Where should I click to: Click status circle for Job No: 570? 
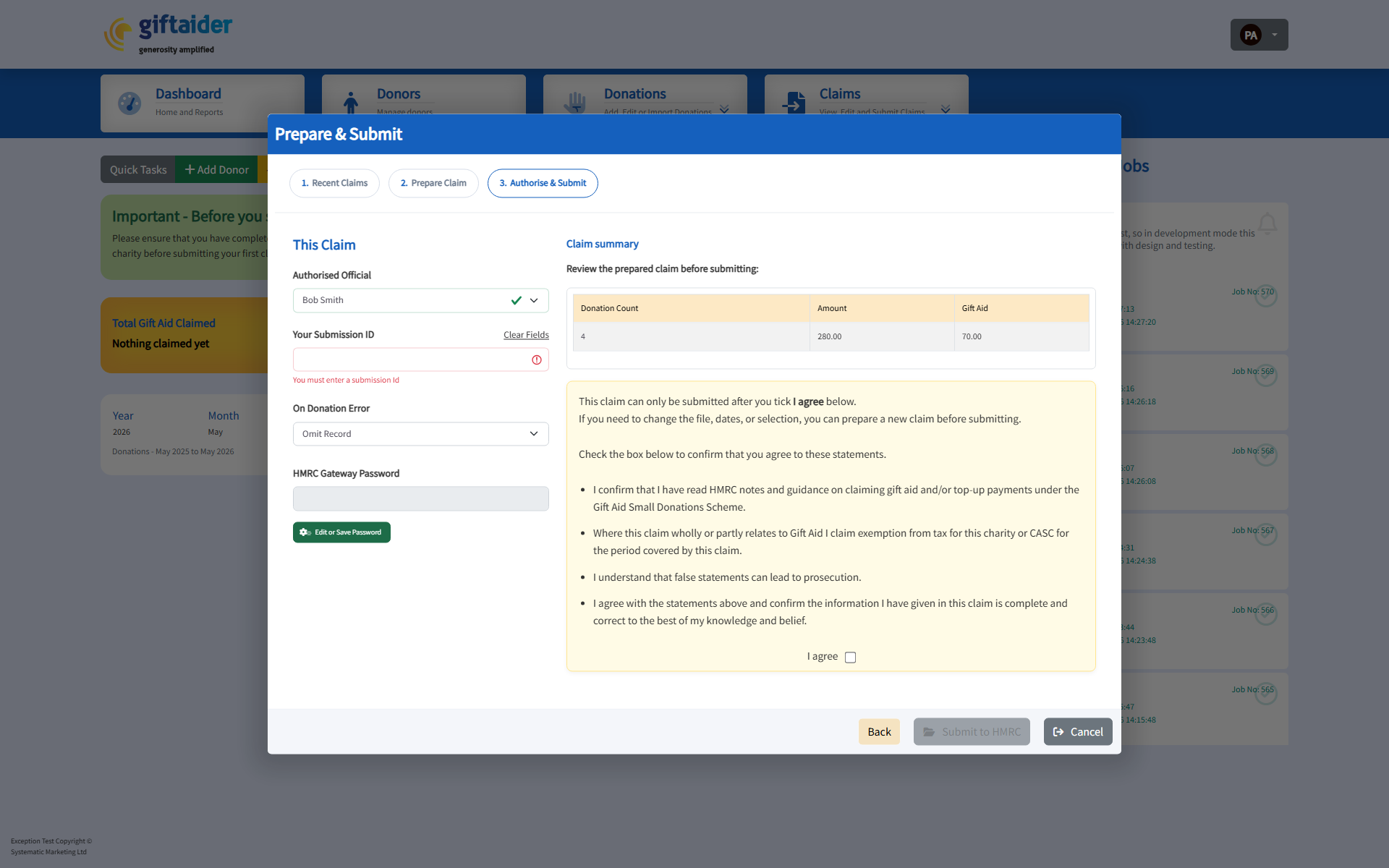click(x=1266, y=295)
